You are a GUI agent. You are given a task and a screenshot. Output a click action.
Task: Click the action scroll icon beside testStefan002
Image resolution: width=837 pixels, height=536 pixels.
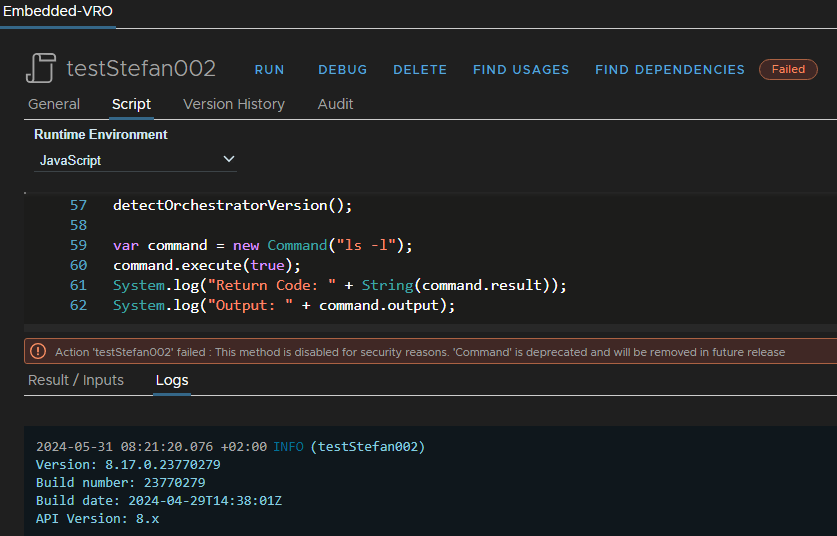[x=40, y=69]
